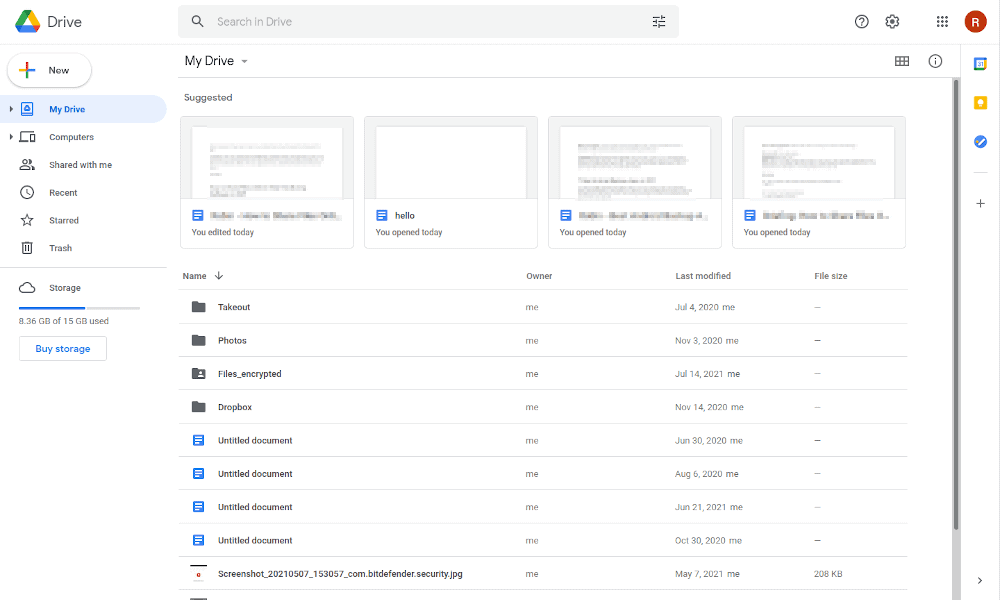Click the storage usage progress bar
The image size is (1000, 600).
[x=79, y=308]
